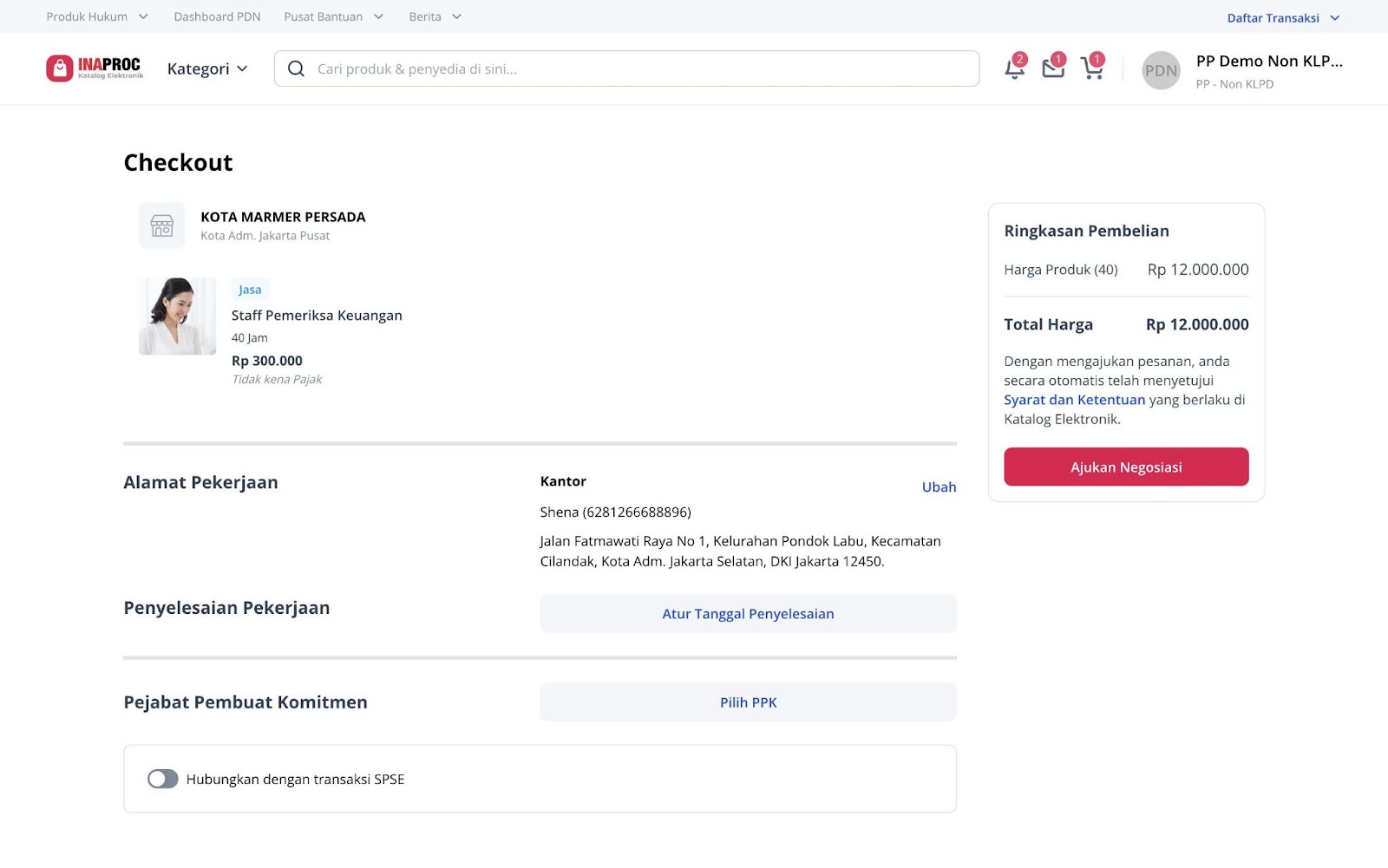Image resolution: width=1388 pixels, height=868 pixels.
Task: Click the INAPROC logo
Action: coord(95,68)
